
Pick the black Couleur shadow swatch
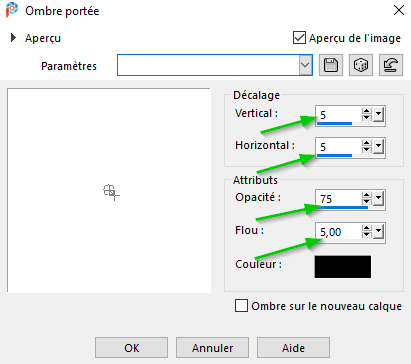pyautogui.click(x=343, y=267)
